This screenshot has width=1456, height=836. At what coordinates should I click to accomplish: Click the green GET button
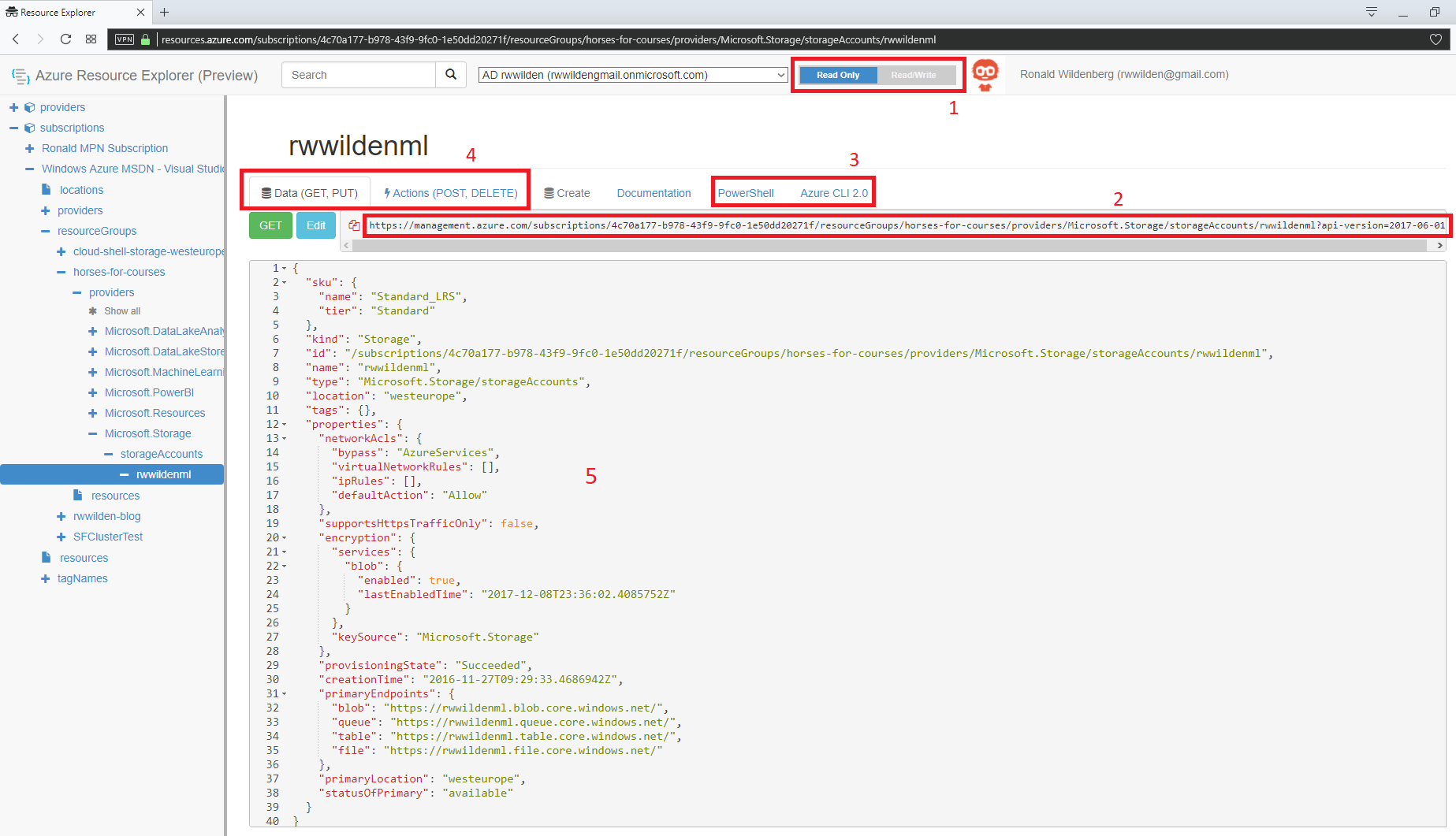pyautogui.click(x=270, y=225)
